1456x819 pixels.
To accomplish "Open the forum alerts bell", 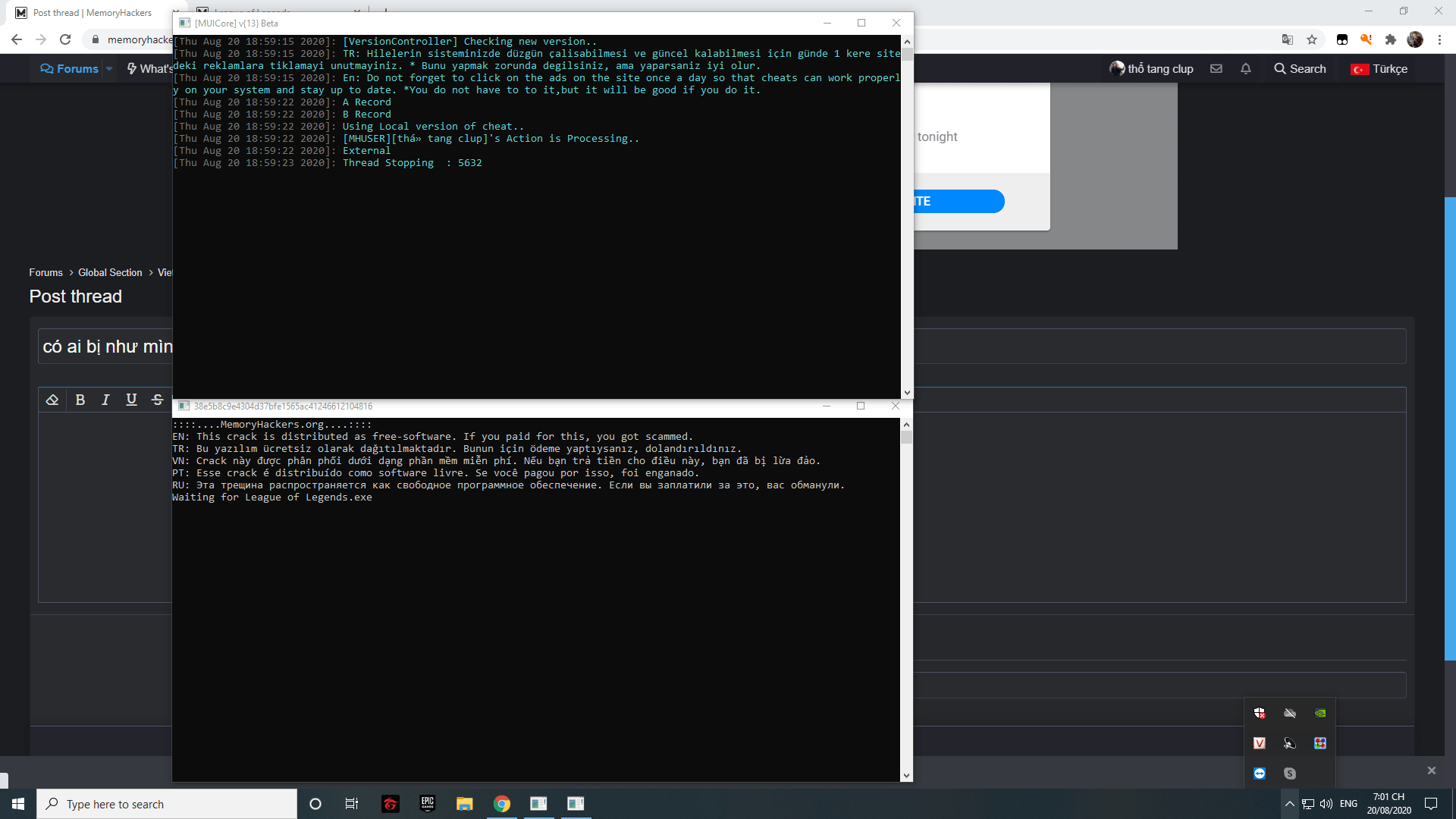I will (x=1246, y=69).
